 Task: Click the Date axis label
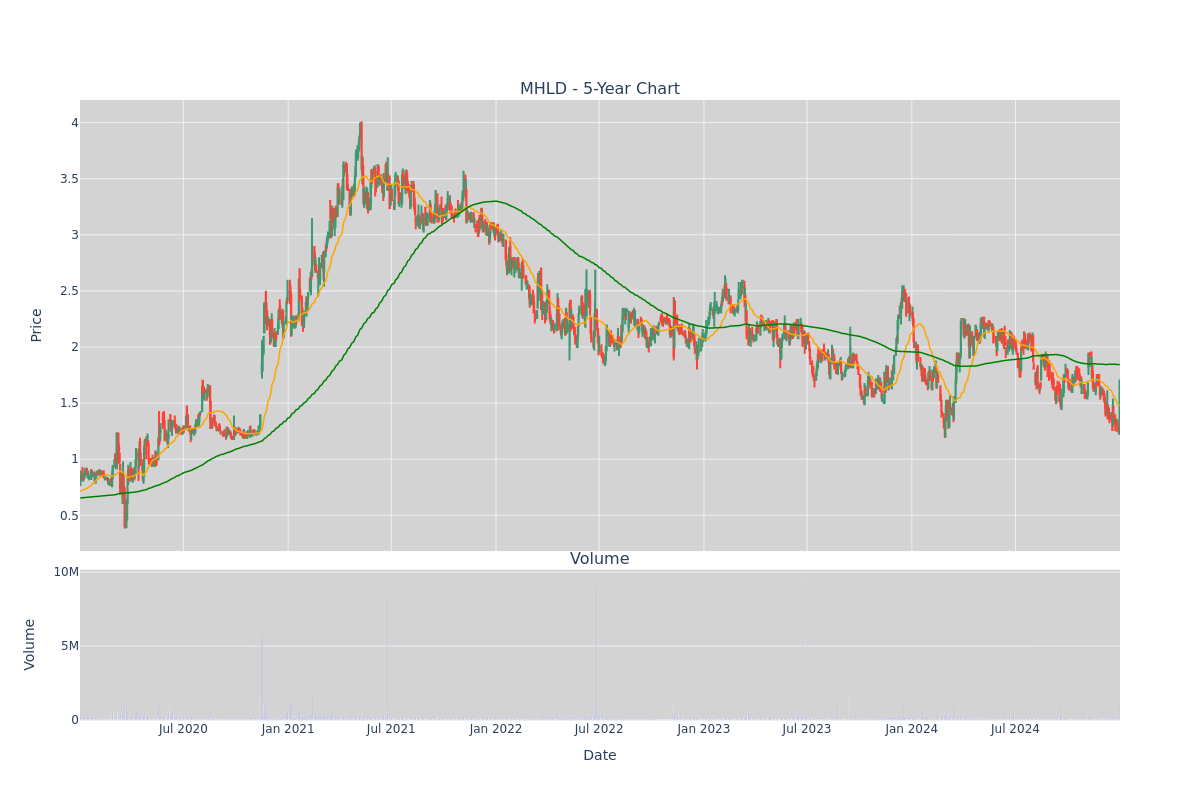click(x=599, y=756)
